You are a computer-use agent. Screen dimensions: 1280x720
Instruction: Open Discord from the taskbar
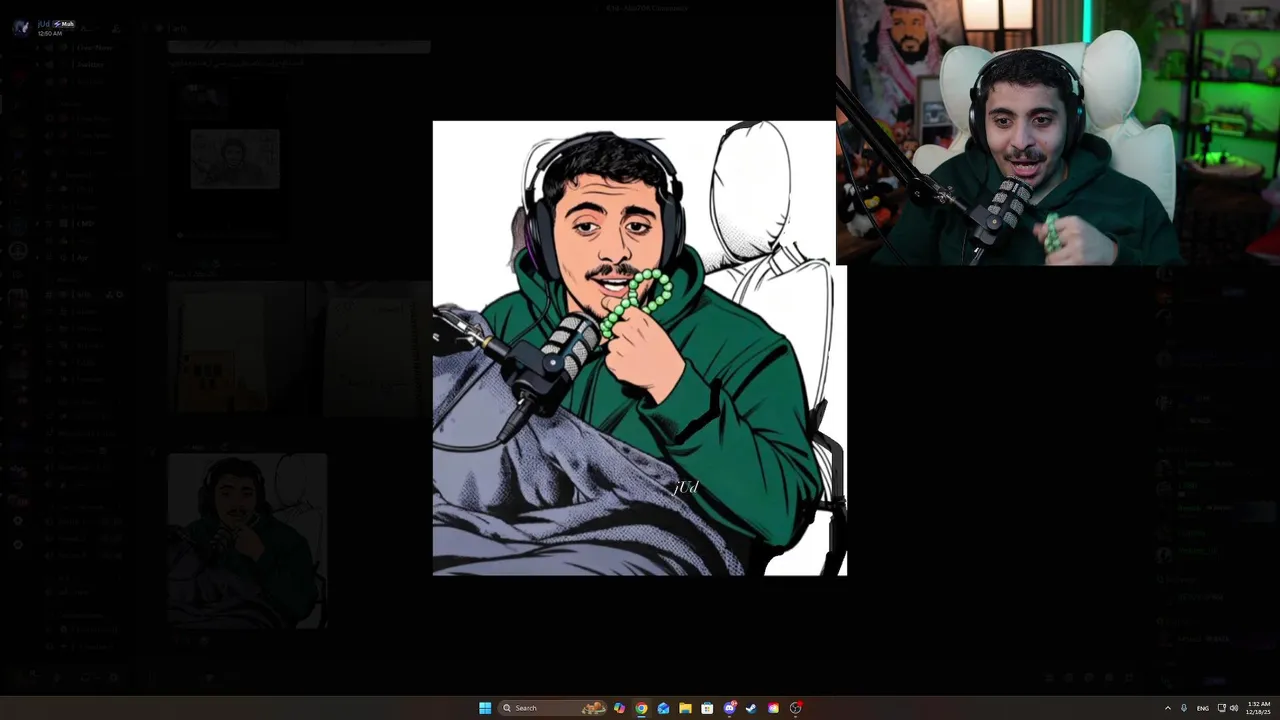coord(729,708)
